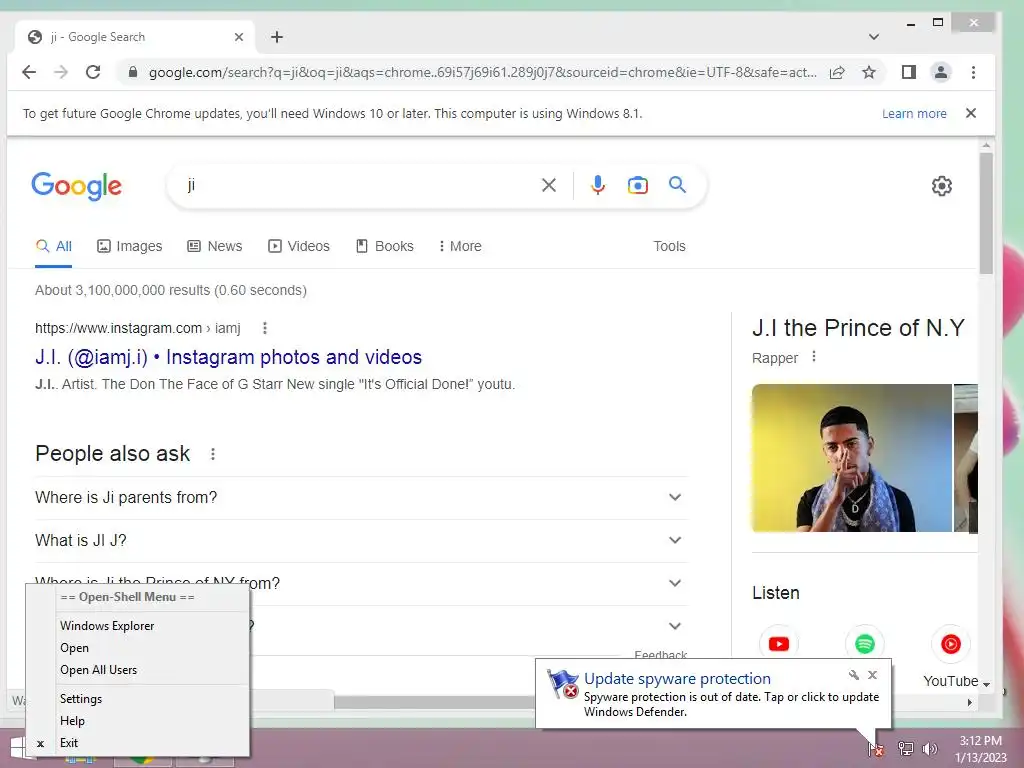Open the More search categories menu
The image size is (1024, 768).
tap(460, 246)
